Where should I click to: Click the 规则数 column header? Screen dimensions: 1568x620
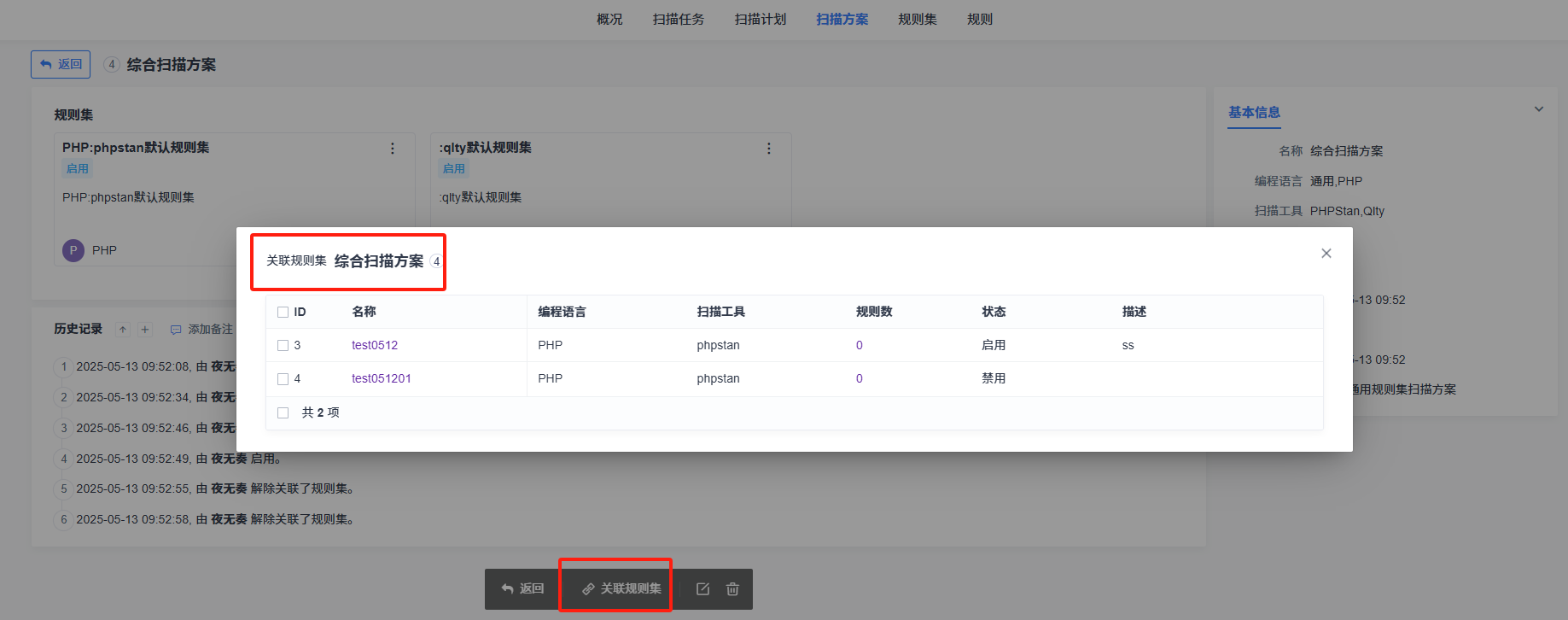click(x=874, y=312)
